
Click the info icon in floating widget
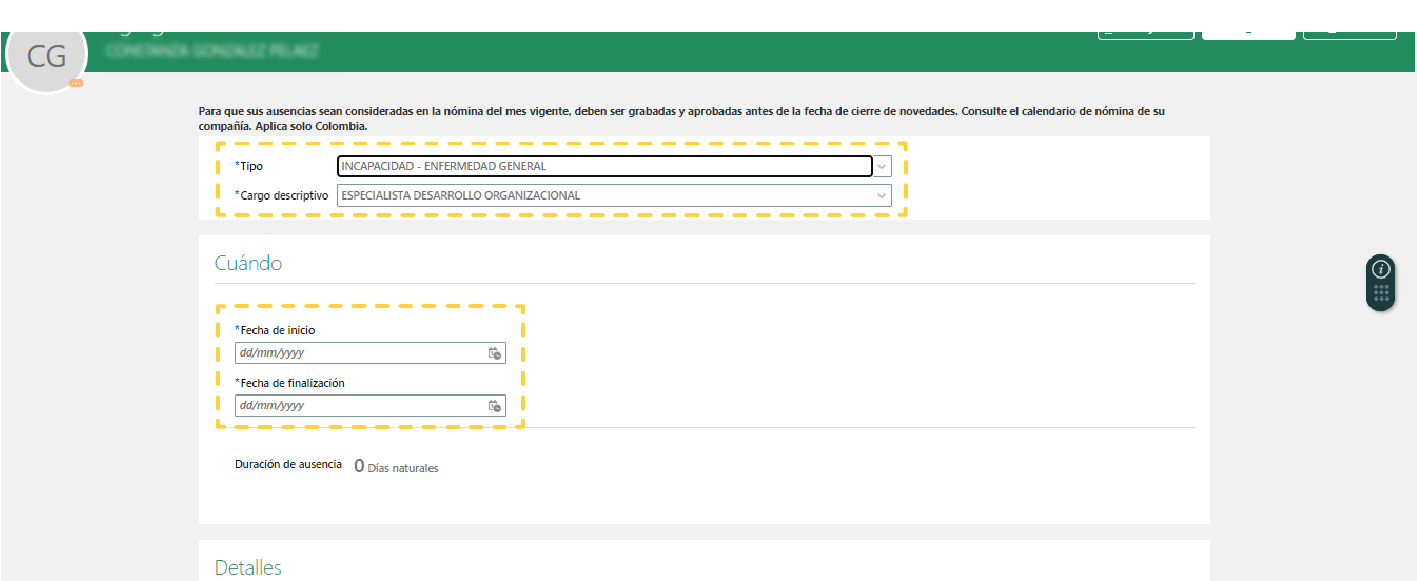1381,269
